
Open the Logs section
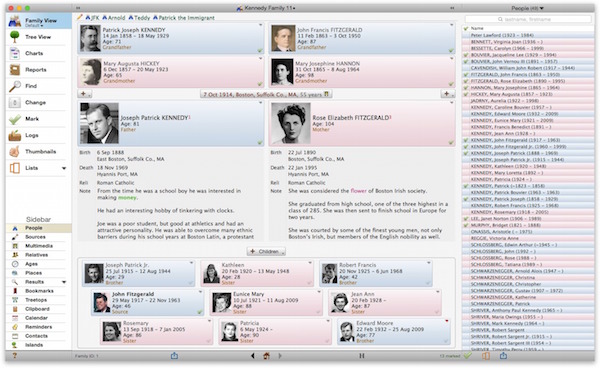tap(31, 135)
